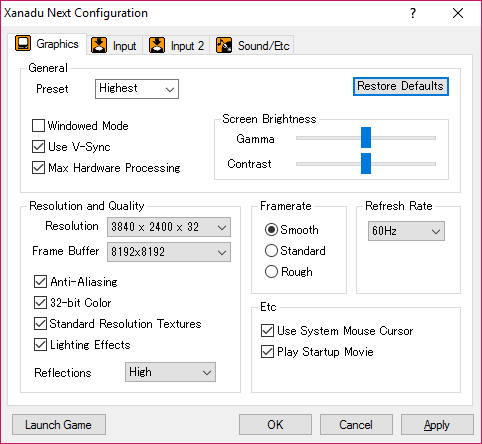The image size is (482, 444).
Task: Click the Input tab's download-arrow icon
Action: point(99,45)
